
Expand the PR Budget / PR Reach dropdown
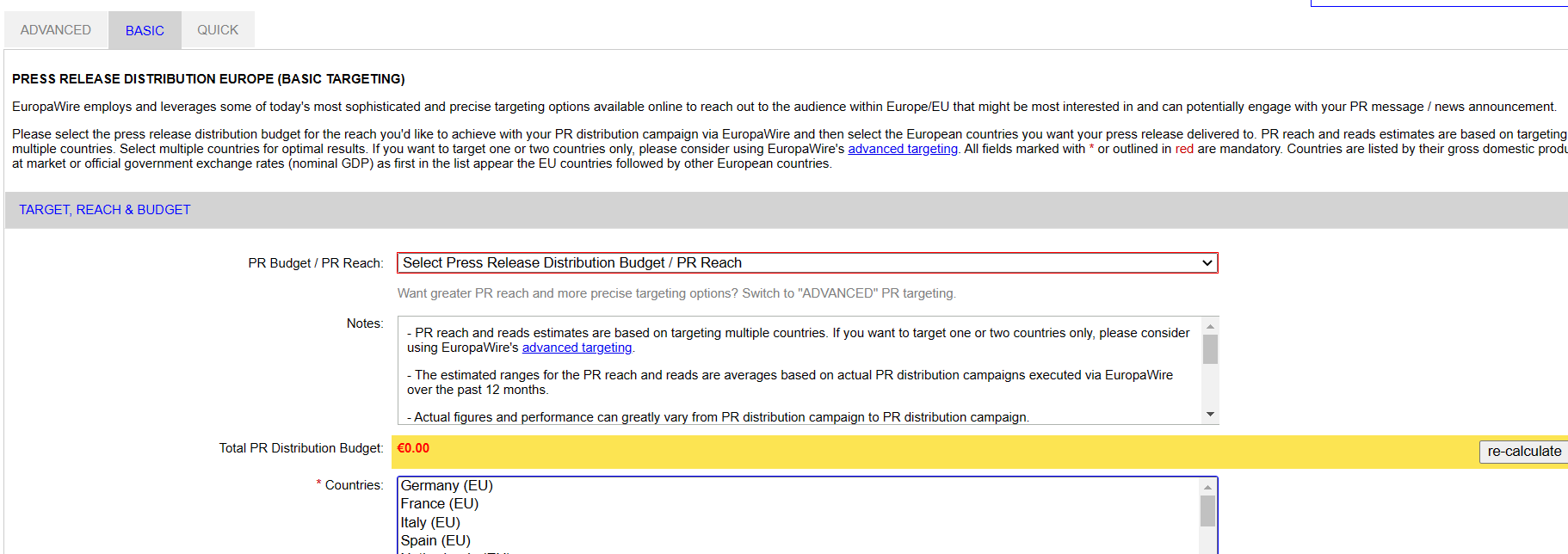[806, 263]
